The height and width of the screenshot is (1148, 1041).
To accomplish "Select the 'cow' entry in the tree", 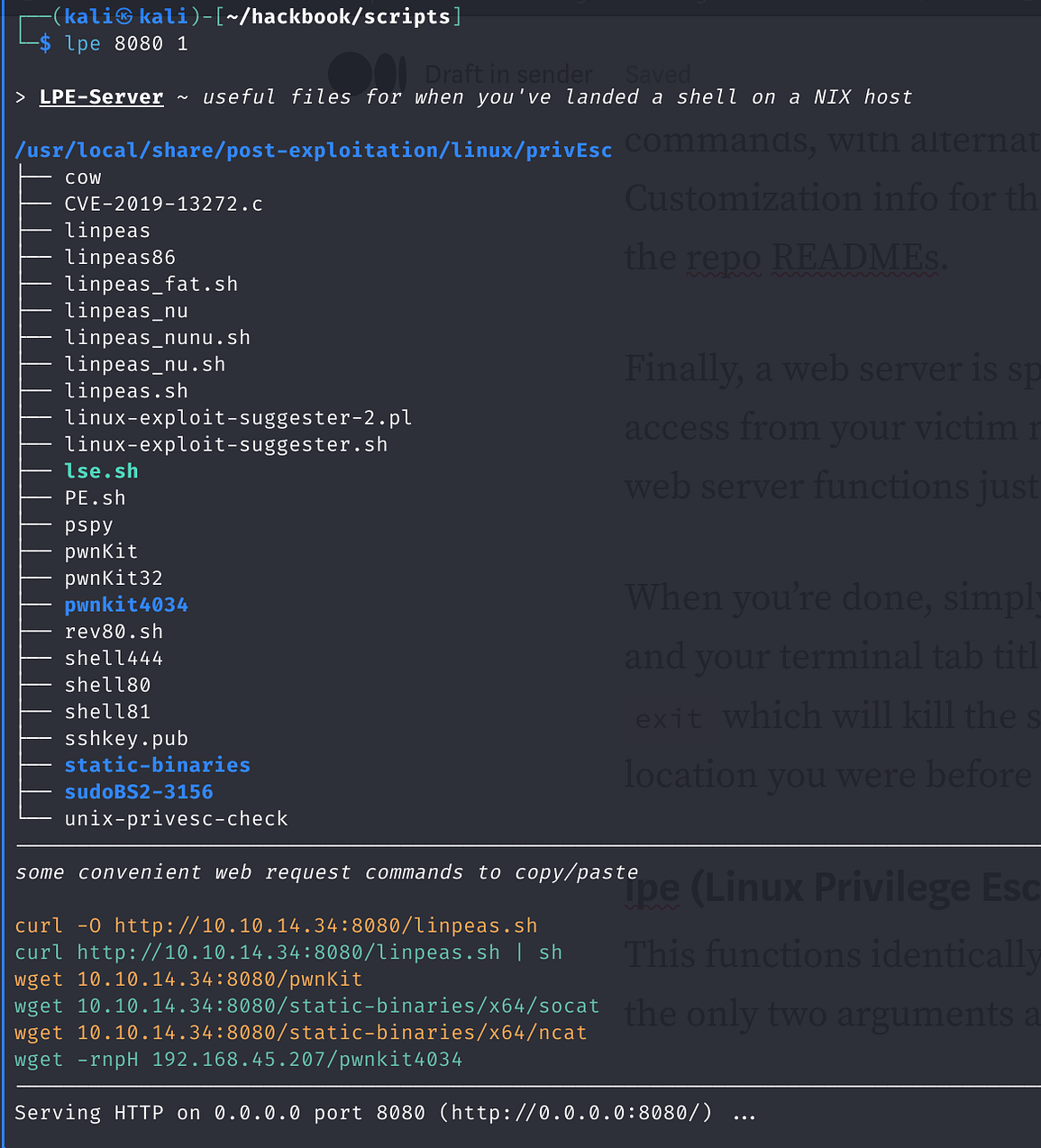I will click(83, 178).
